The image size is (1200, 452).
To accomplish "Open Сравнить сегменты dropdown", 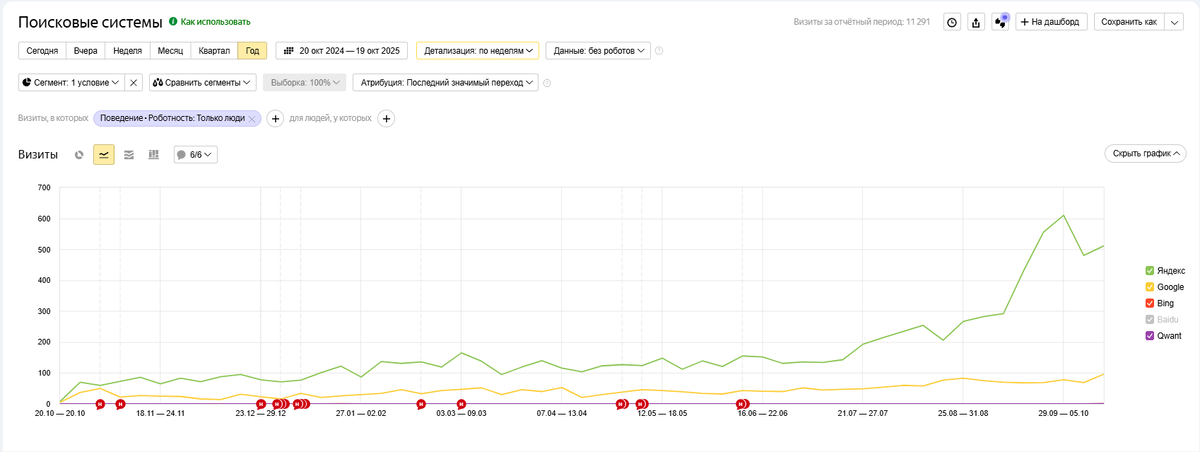I will tap(203, 82).
